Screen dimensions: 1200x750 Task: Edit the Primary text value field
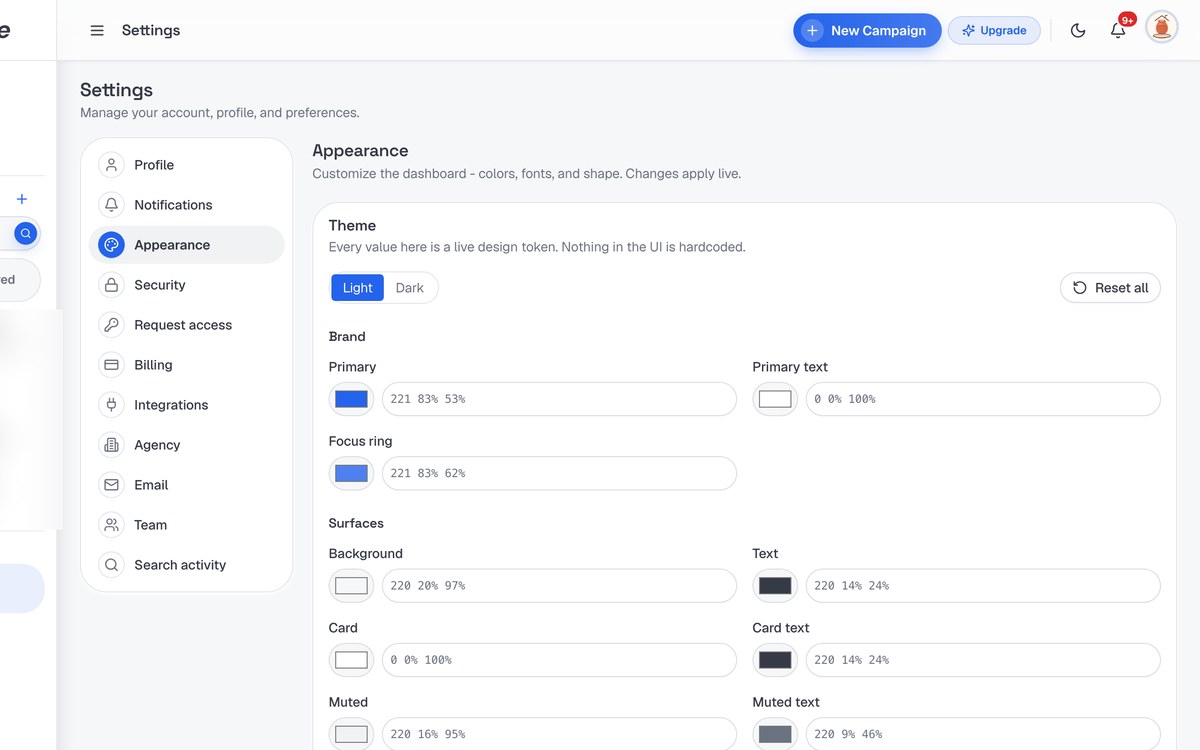point(983,399)
